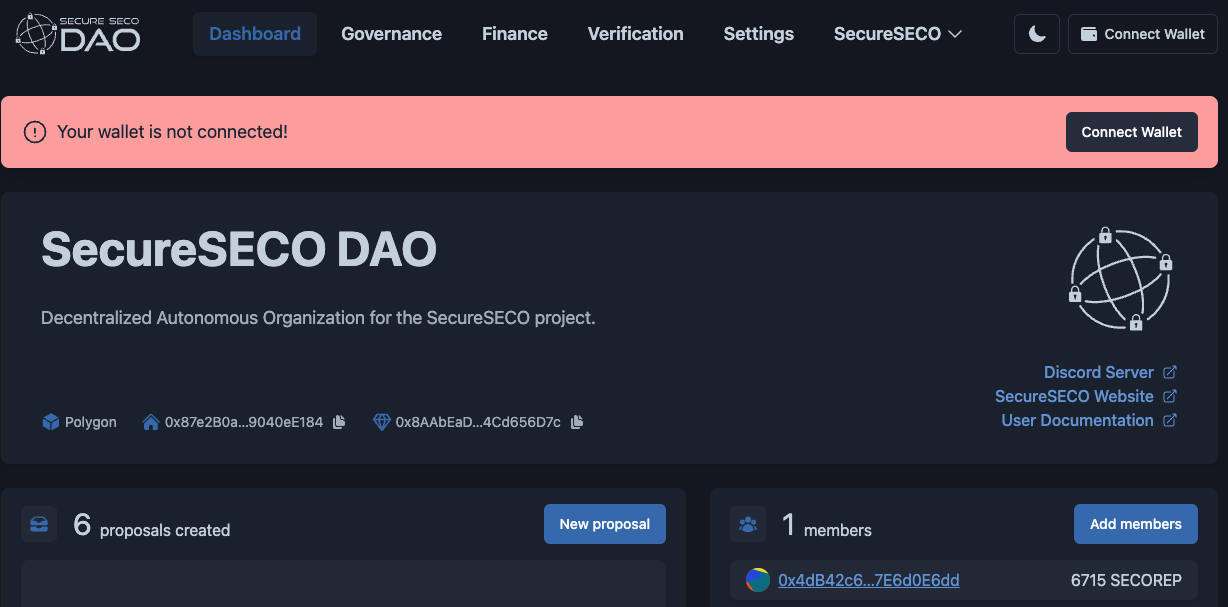Click the members group icon
This screenshot has width=1228, height=607.
pos(747,524)
